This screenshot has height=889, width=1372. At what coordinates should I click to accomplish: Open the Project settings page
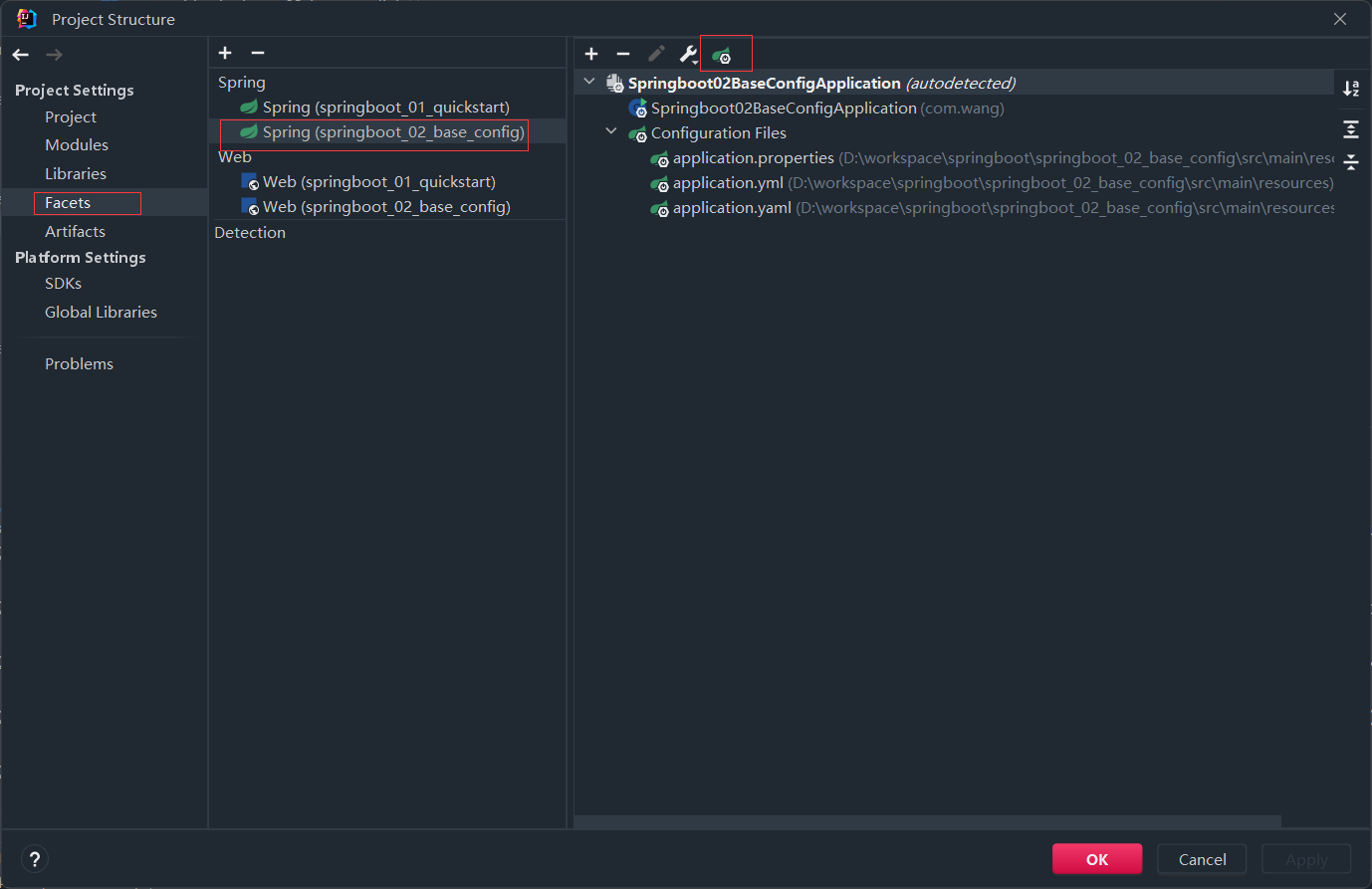[x=71, y=116]
